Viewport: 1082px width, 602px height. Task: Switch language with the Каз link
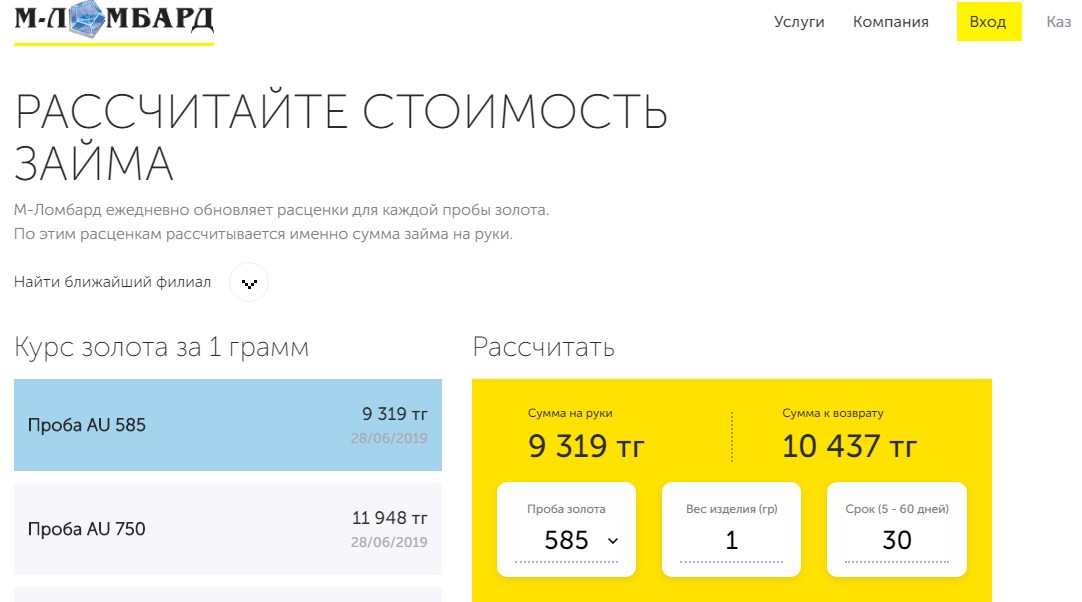click(x=1058, y=22)
